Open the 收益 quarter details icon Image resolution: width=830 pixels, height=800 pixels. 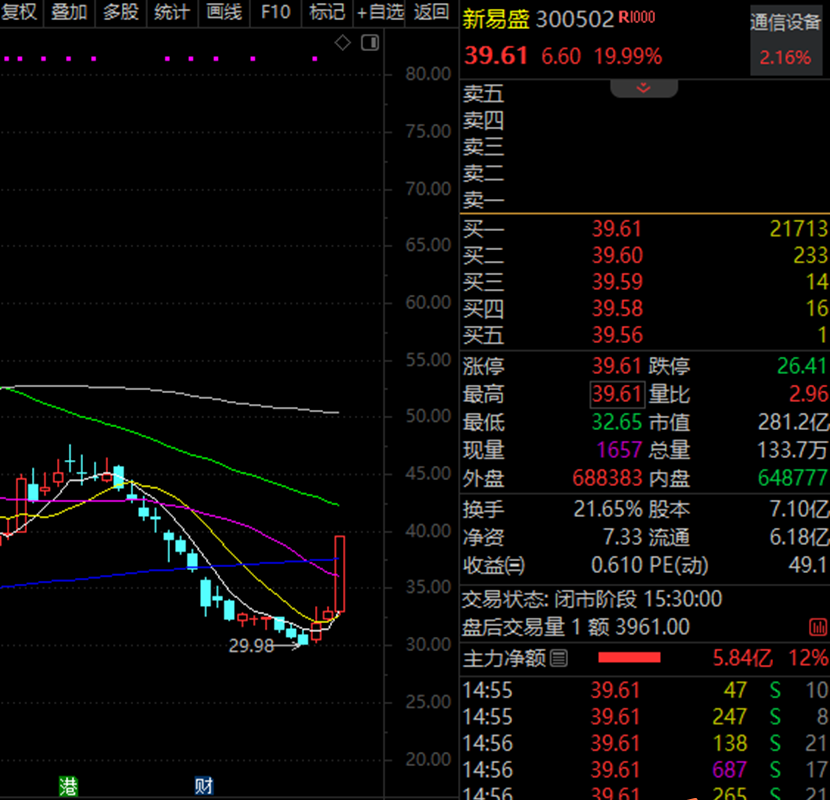point(513,566)
